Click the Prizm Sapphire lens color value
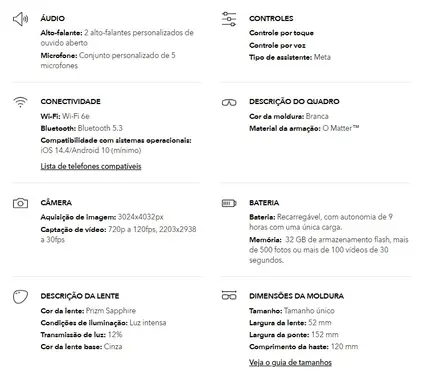Image resolution: width=440 pixels, height=381 pixels. (111, 311)
